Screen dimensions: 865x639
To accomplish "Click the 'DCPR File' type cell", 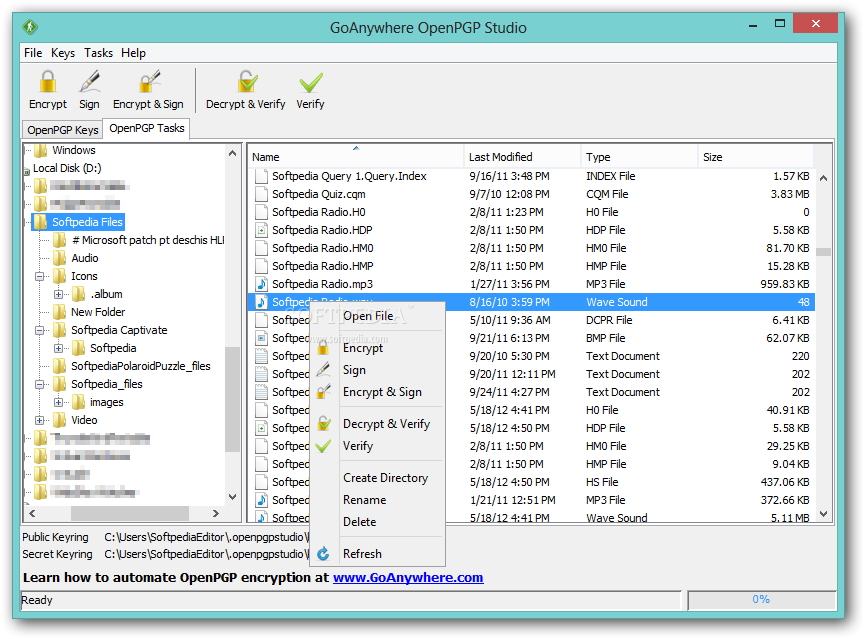I will pos(609,320).
